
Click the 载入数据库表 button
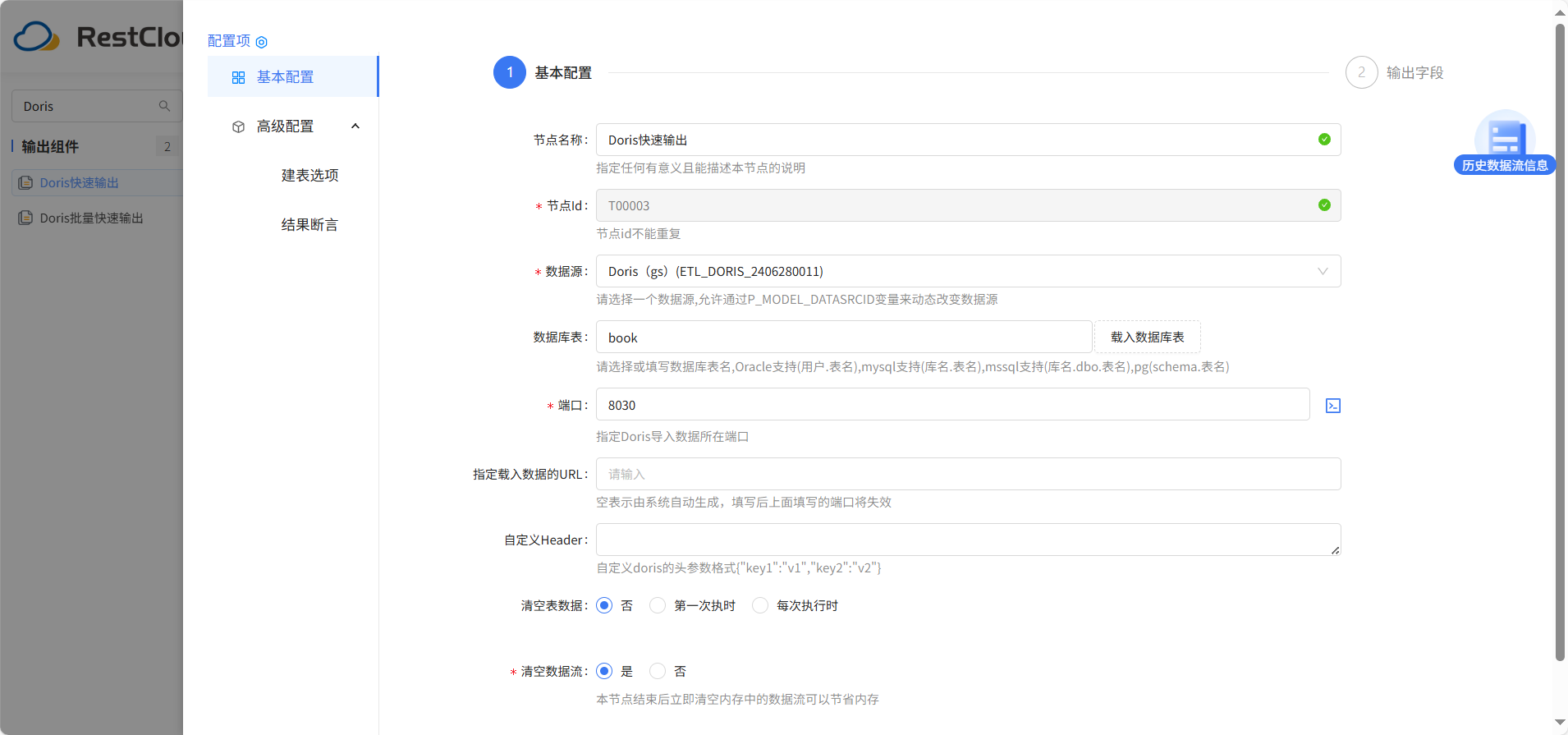pos(1147,337)
